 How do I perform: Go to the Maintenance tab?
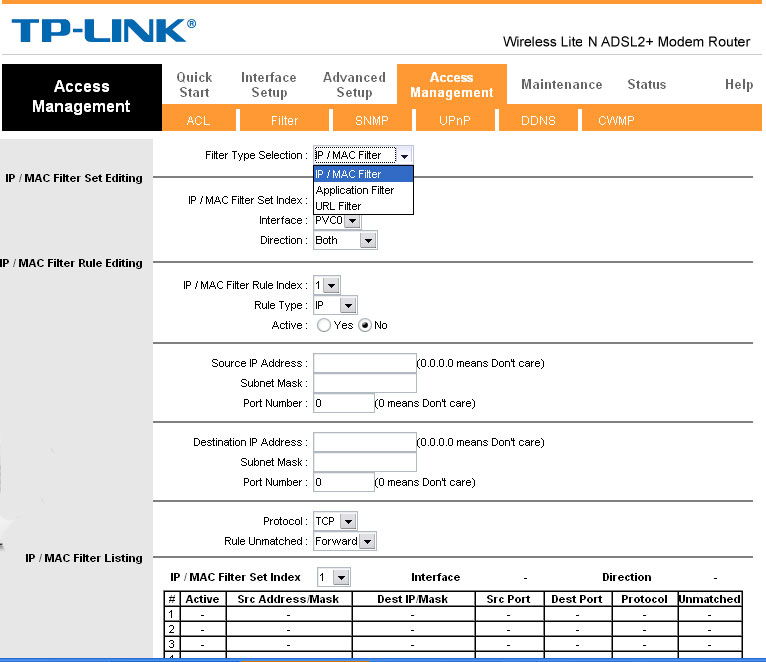[561, 84]
